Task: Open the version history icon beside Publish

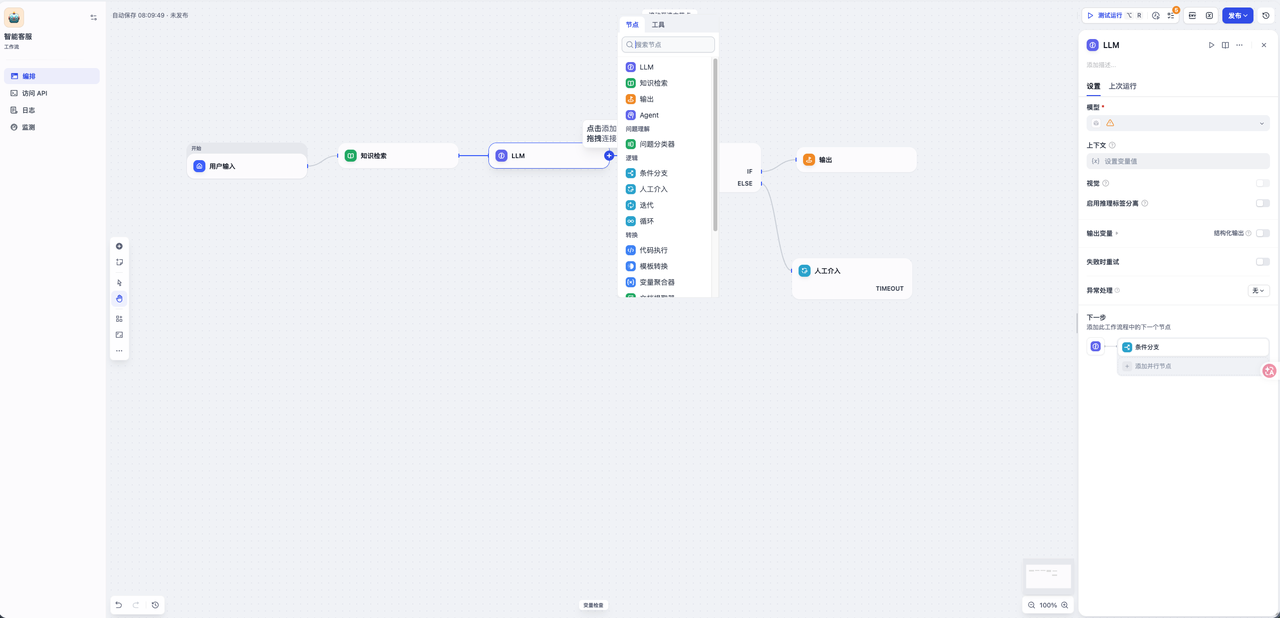Action: pos(1266,16)
